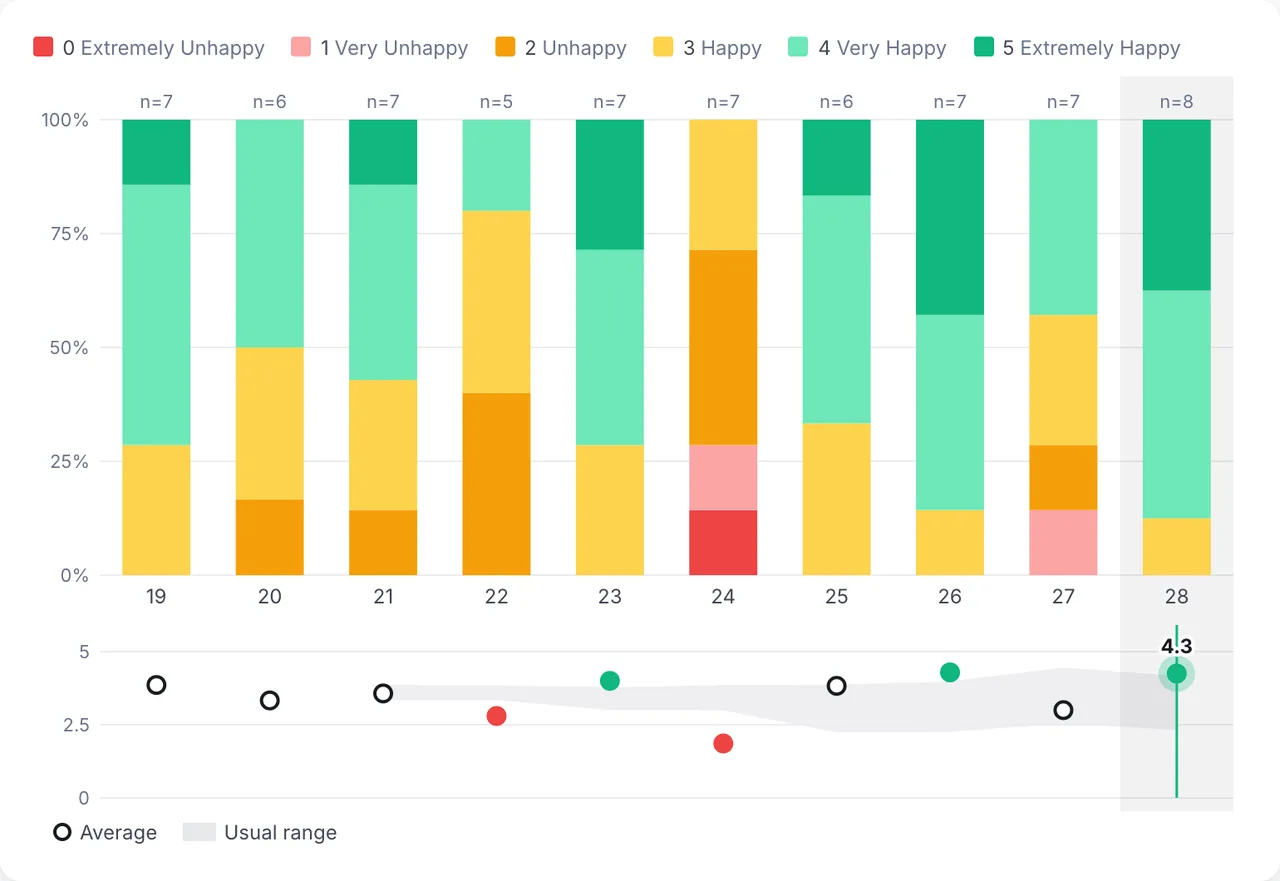Click the pink segment in bar 27
This screenshot has width=1280, height=881.
click(1063, 543)
